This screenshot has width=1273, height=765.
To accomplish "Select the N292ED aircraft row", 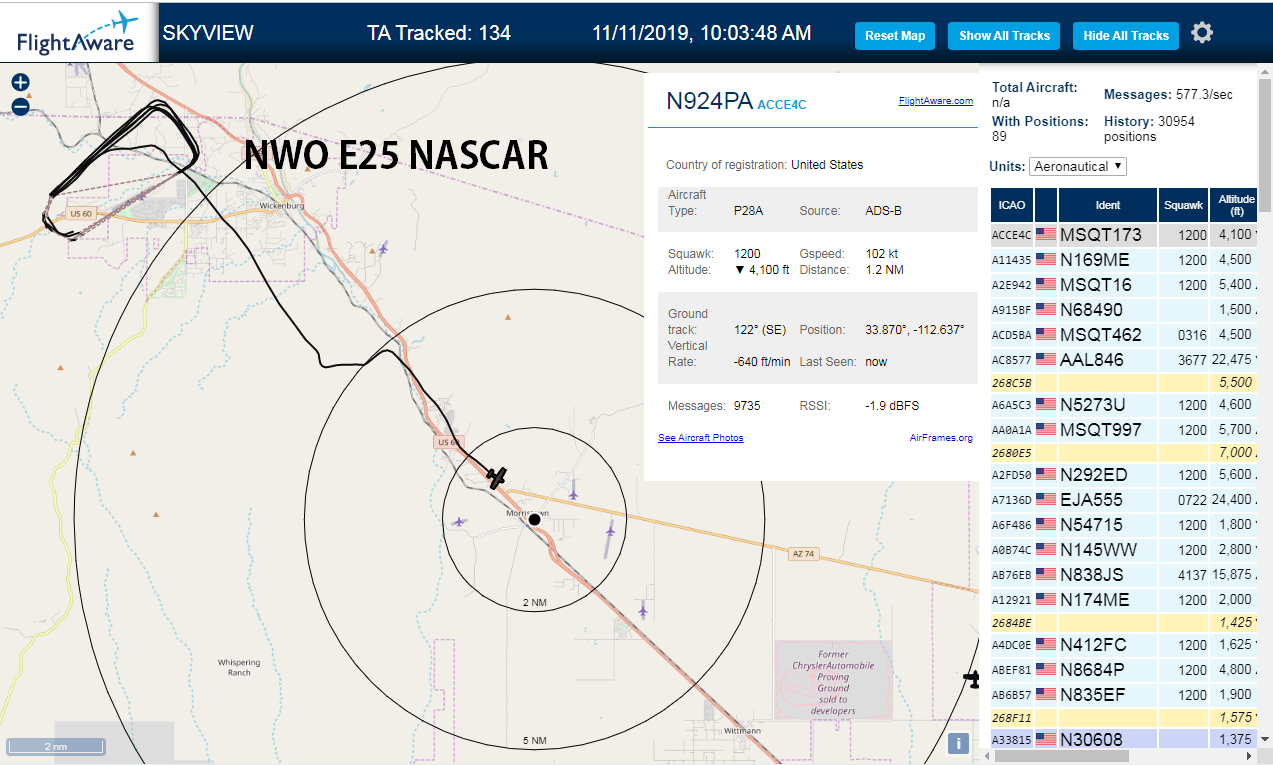I will point(1123,475).
